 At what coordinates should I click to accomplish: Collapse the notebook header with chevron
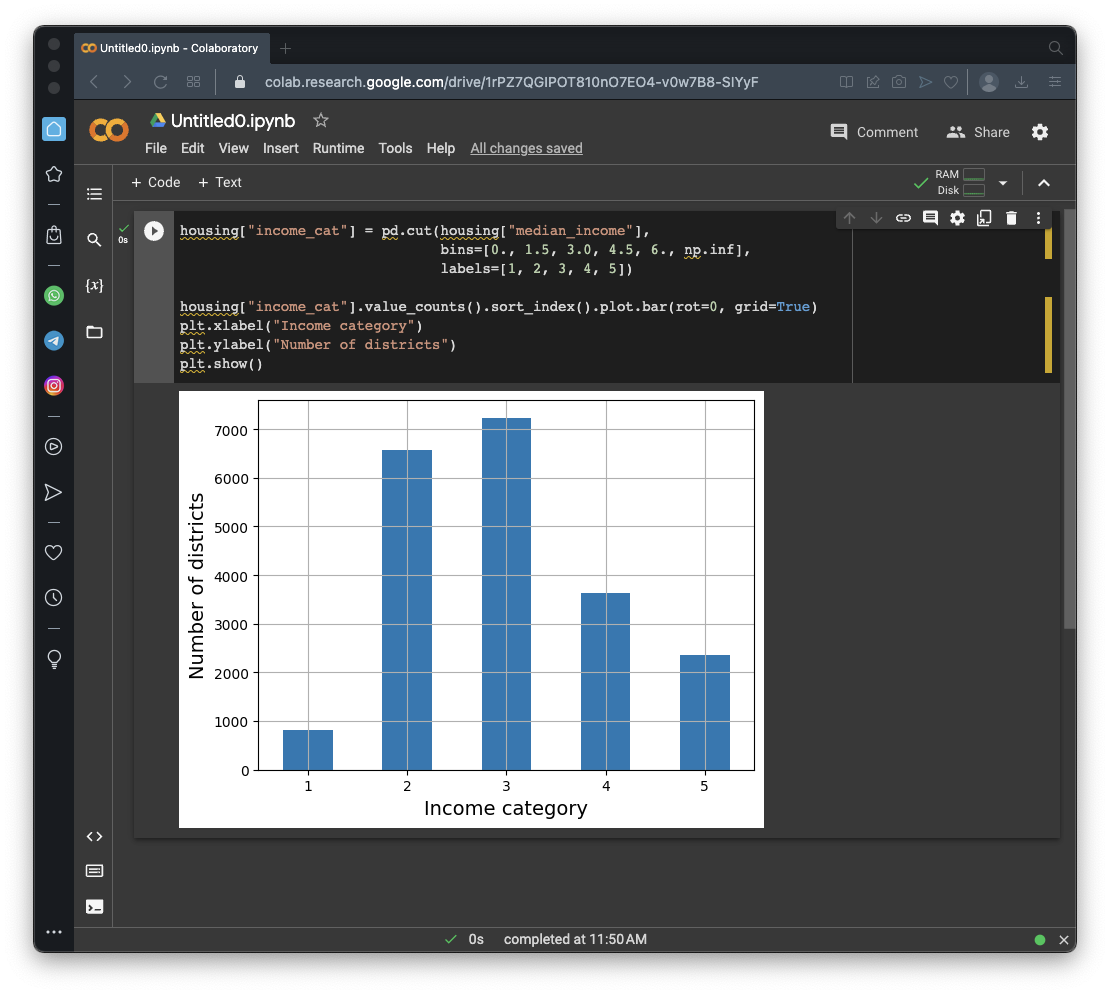pos(1044,183)
